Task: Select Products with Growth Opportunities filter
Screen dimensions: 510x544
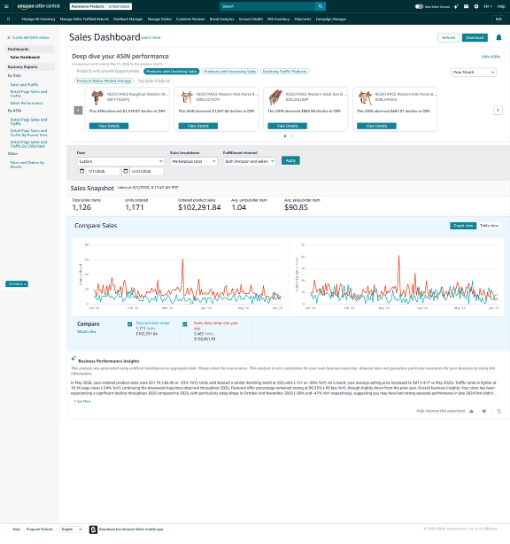Action: 108,71
